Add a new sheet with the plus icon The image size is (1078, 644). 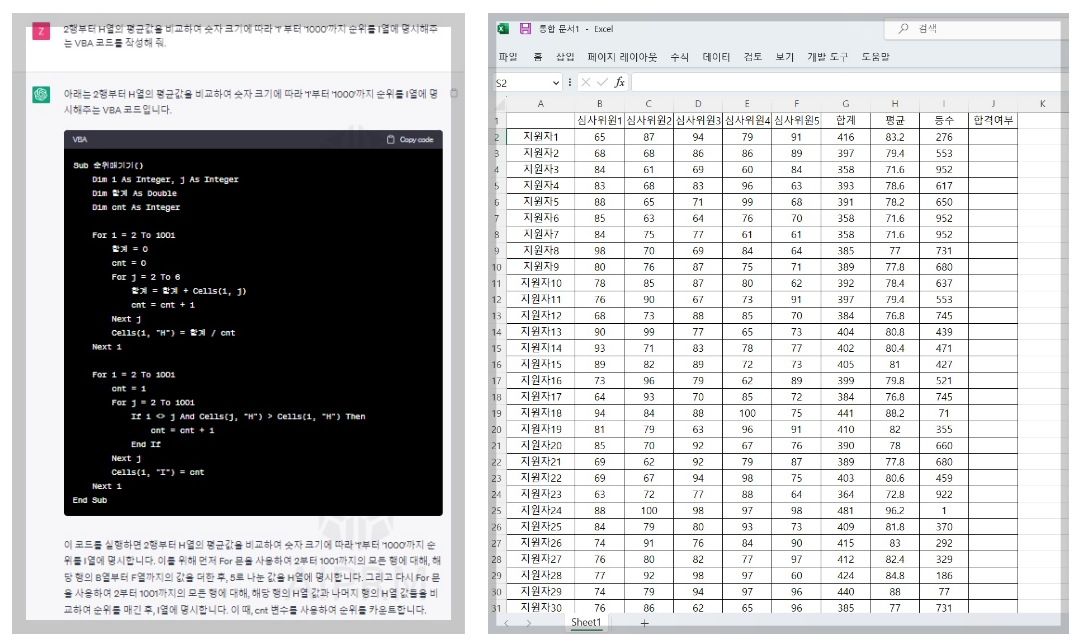click(x=644, y=623)
